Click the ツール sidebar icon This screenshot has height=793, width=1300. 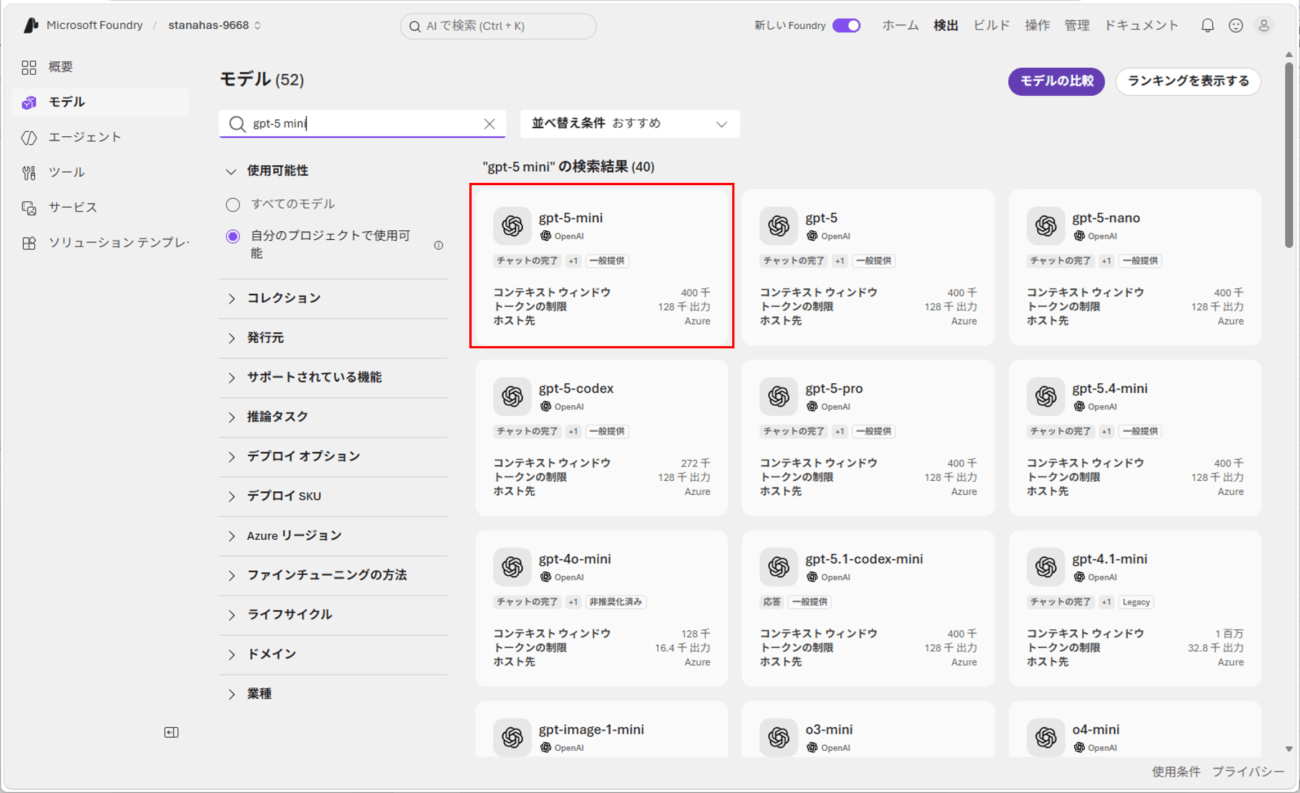click(x=29, y=172)
